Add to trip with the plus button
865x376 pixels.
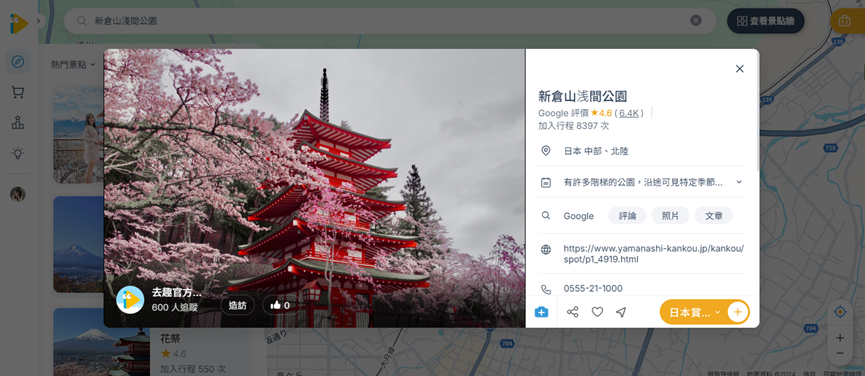pyautogui.click(x=738, y=312)
